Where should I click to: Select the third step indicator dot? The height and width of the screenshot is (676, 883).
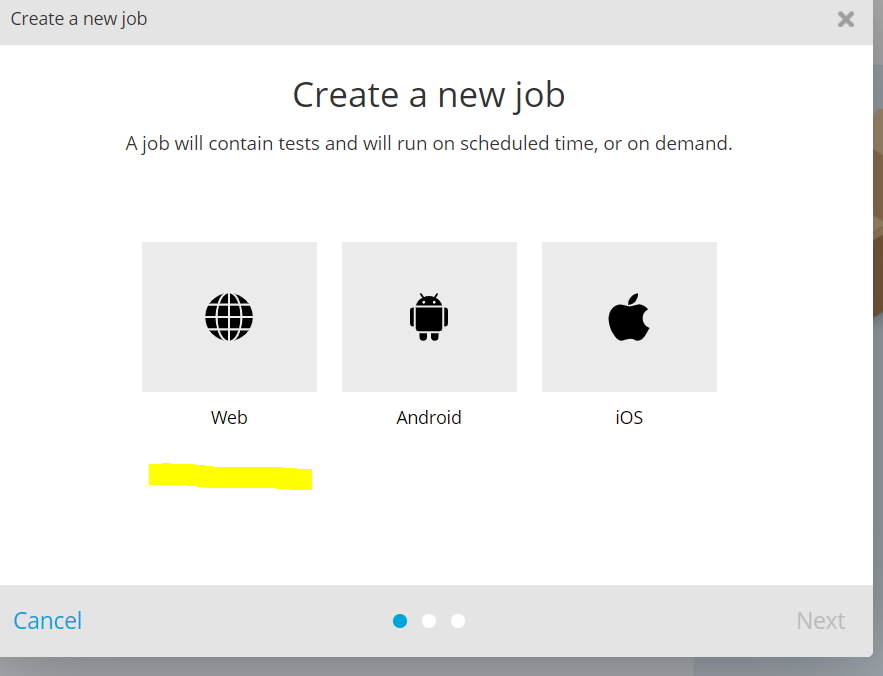(458, 621)
